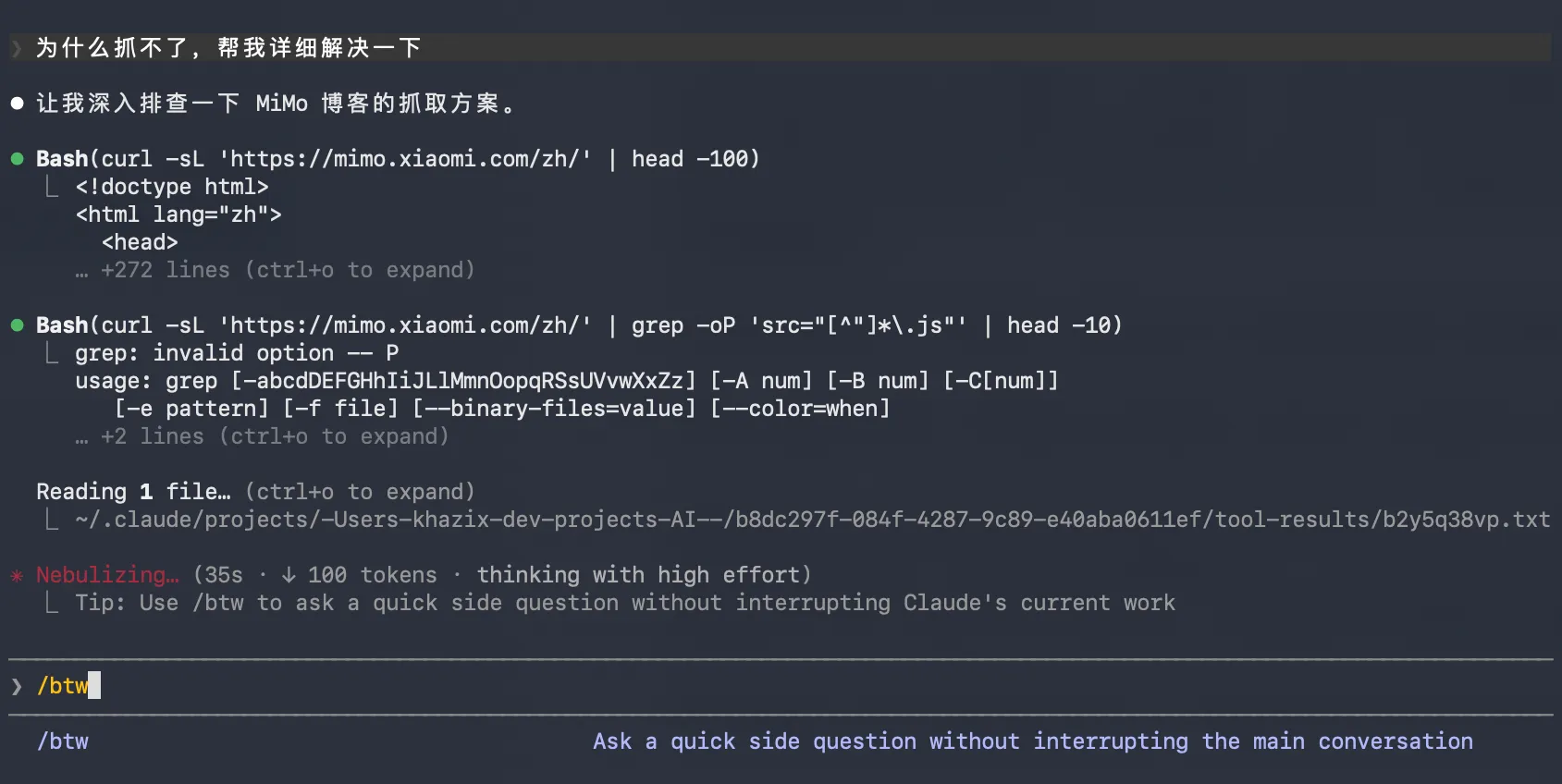
Task: Click the input prompt chevron before /btw
Action: click(17, 686)
